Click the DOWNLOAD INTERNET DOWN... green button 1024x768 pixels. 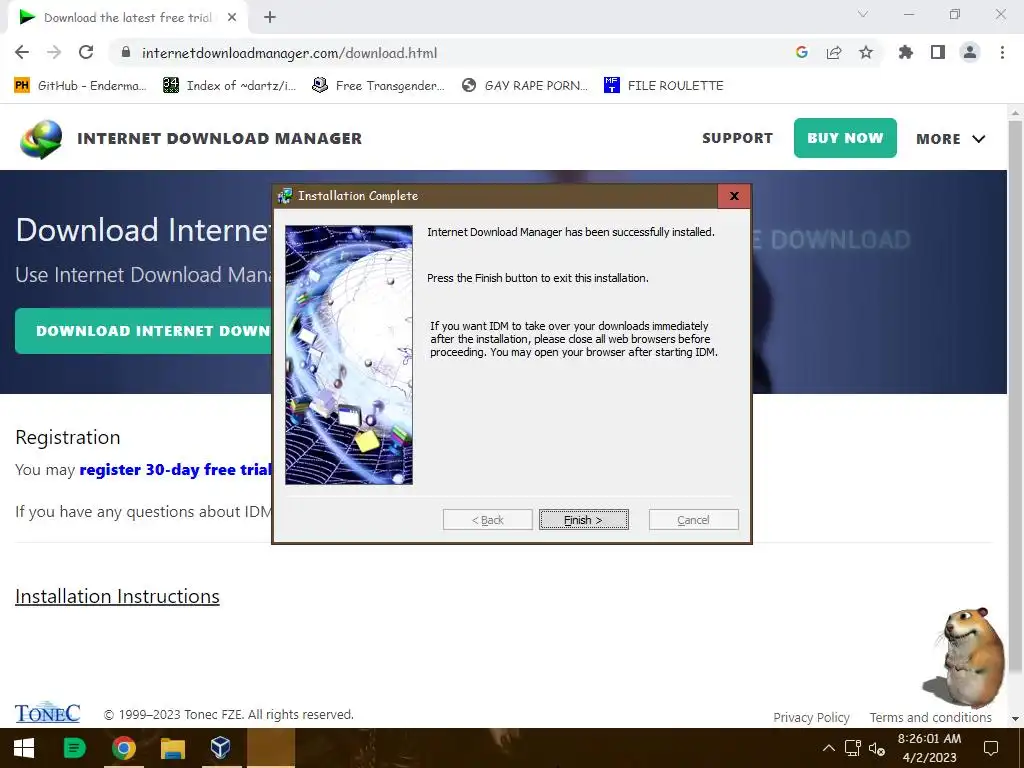tap(144, 330)
